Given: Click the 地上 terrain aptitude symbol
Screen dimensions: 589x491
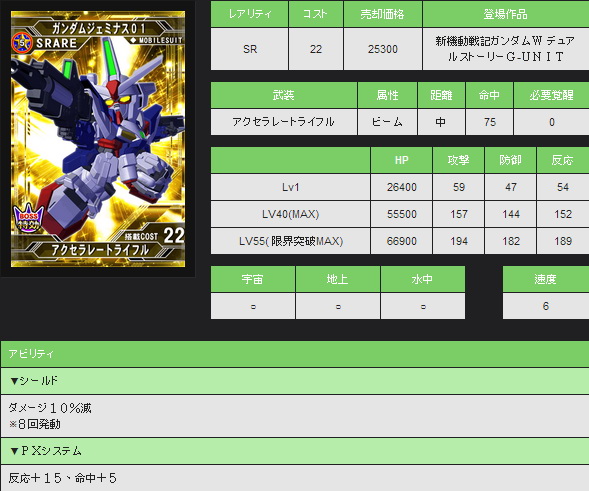Looking at the screenshot, I should (x=338, y=306).
